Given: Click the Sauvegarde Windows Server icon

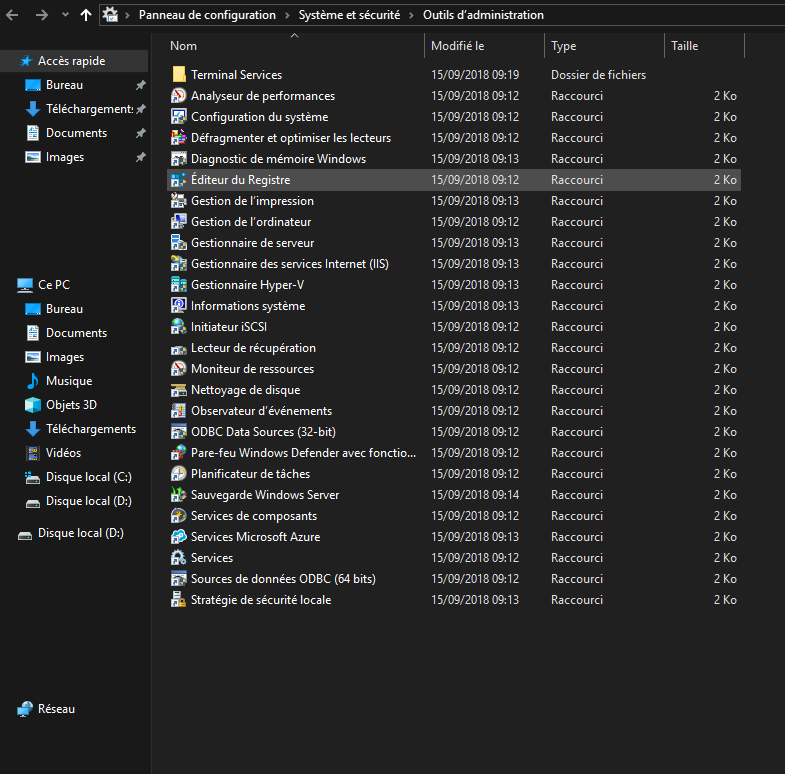Looking at the screenshot, I should point(179,495).
